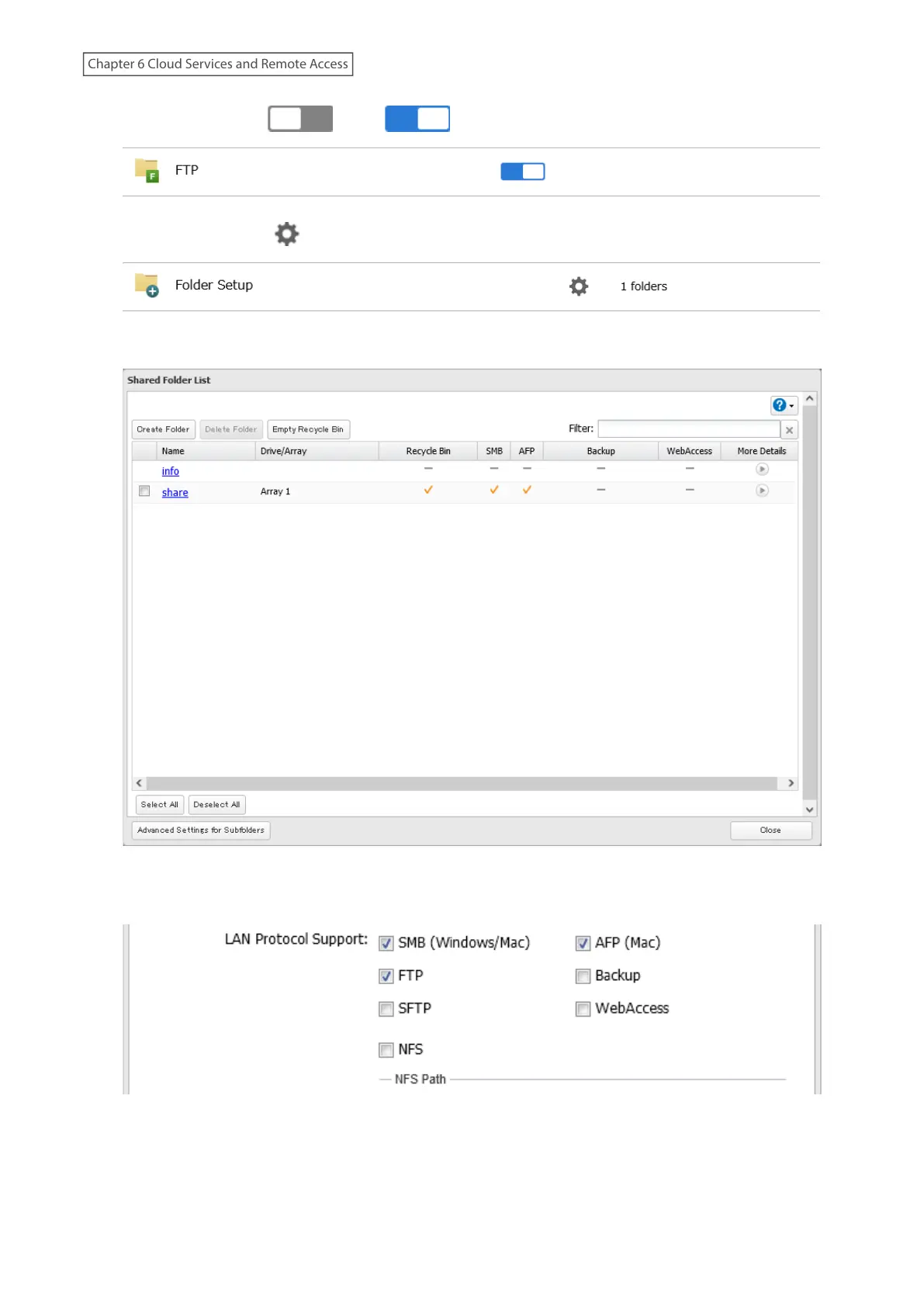
Task: Click the 1 folders count text
Action: coord(643,286)
